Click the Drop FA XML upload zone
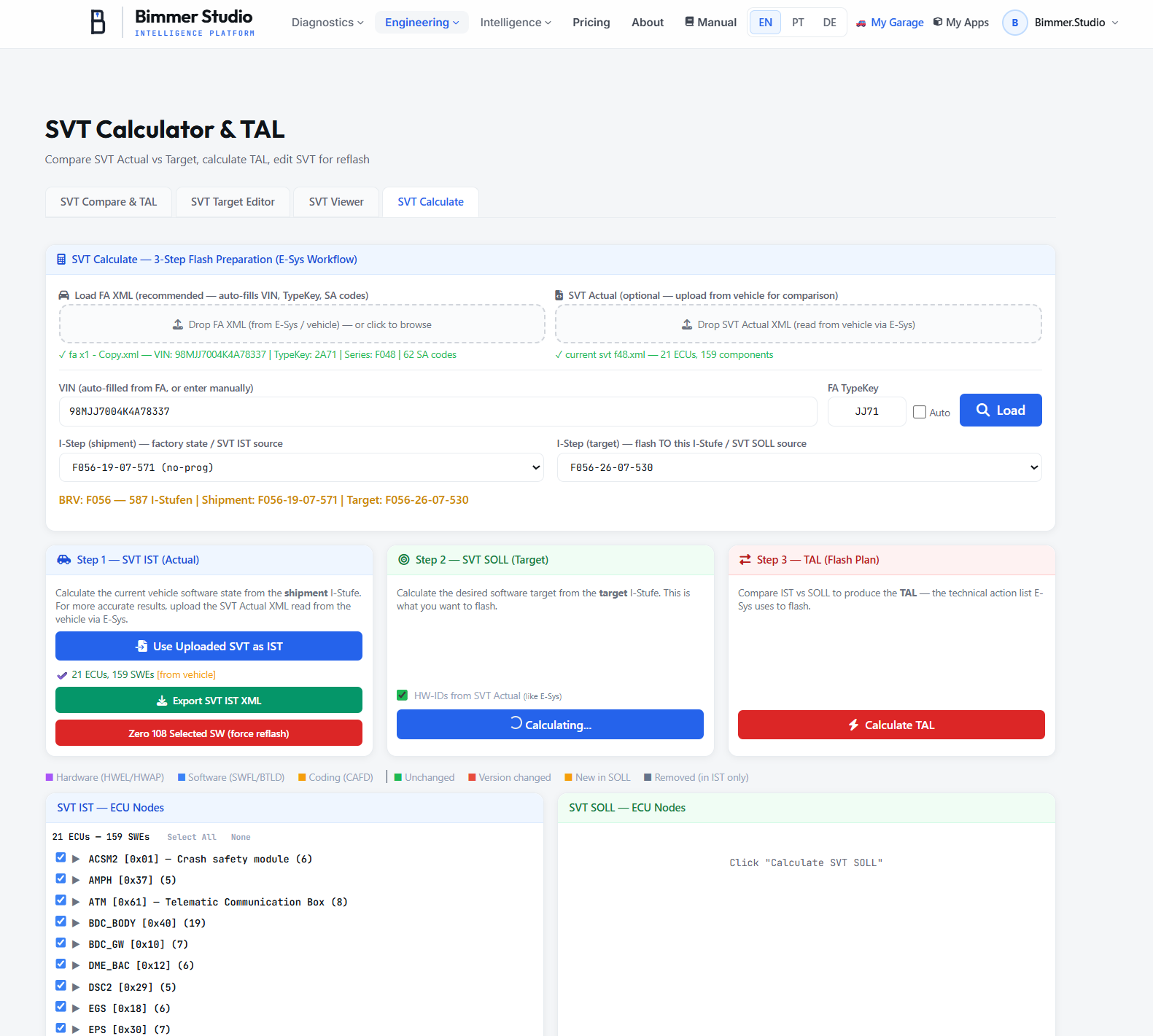1153x1036 pixels. click(302, 324)
